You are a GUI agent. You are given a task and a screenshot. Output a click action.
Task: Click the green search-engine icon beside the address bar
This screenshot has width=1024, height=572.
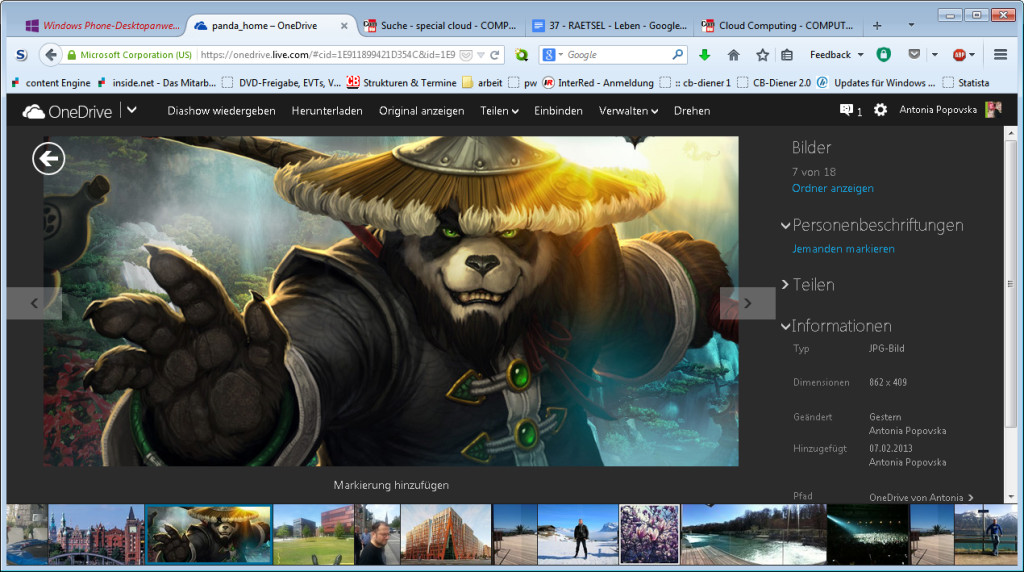521,55
